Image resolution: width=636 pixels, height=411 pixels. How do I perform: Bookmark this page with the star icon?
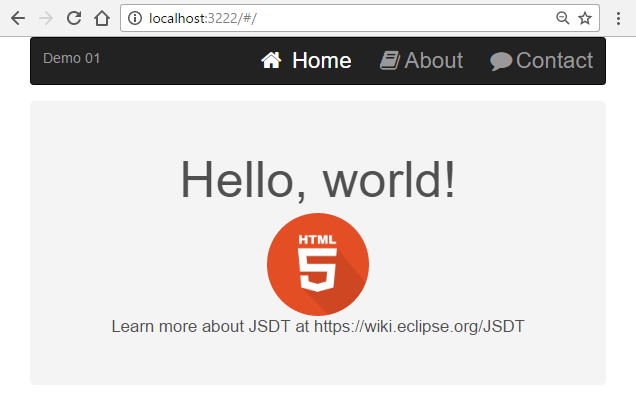click(x=585, y=18)
